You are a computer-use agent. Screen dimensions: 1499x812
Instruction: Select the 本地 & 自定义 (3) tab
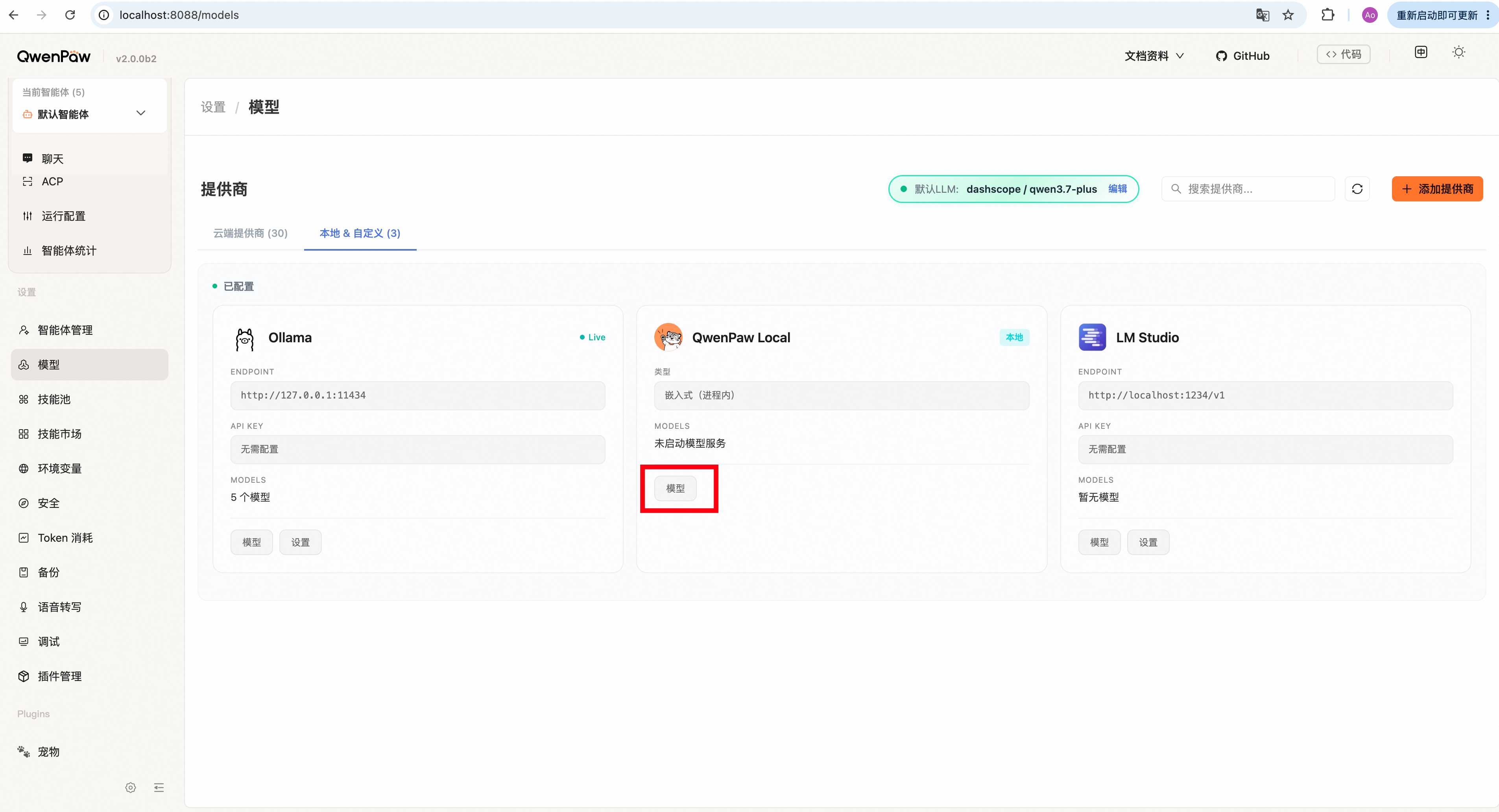tap(360, 233)
